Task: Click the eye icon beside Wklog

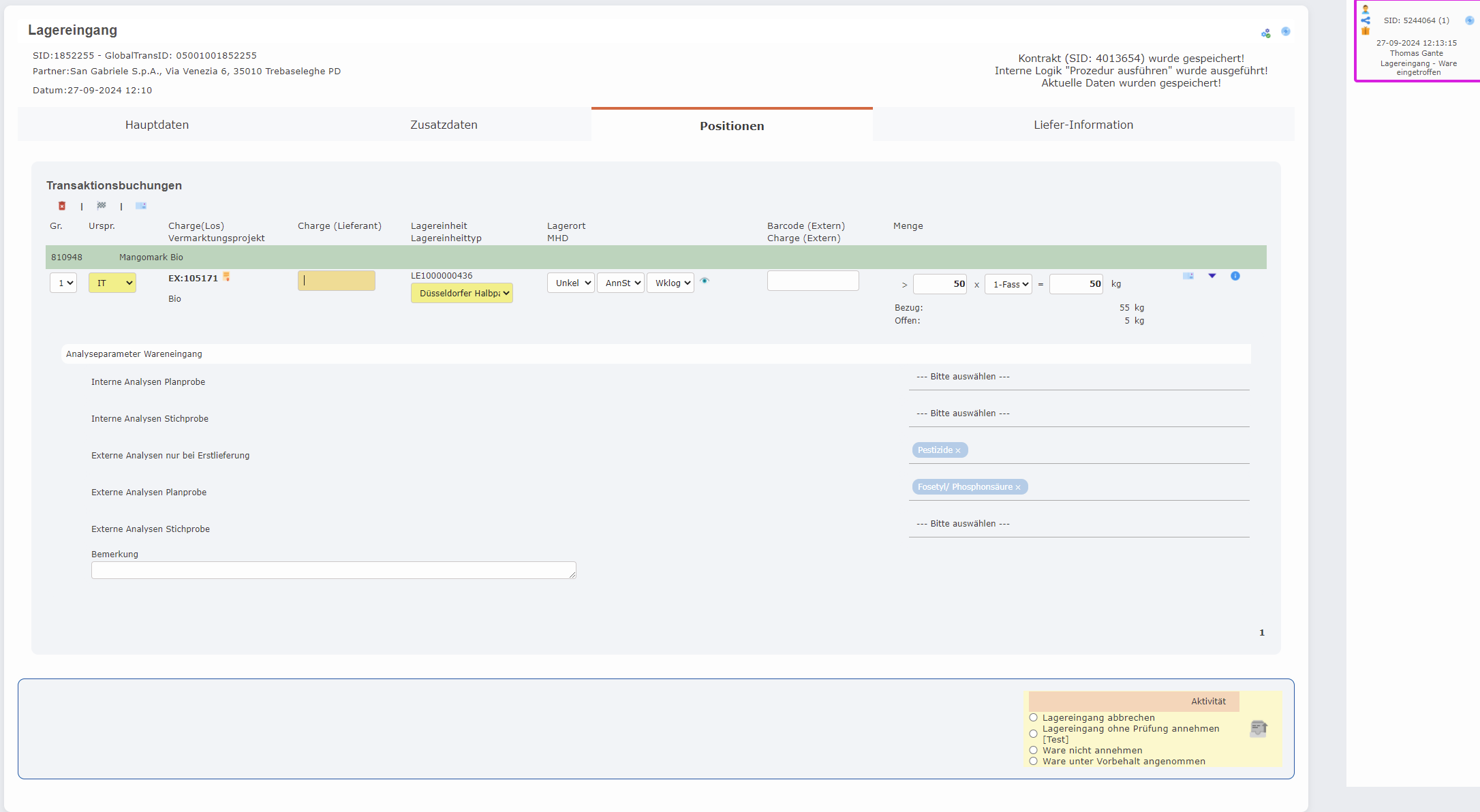Action: click(705, 281)
